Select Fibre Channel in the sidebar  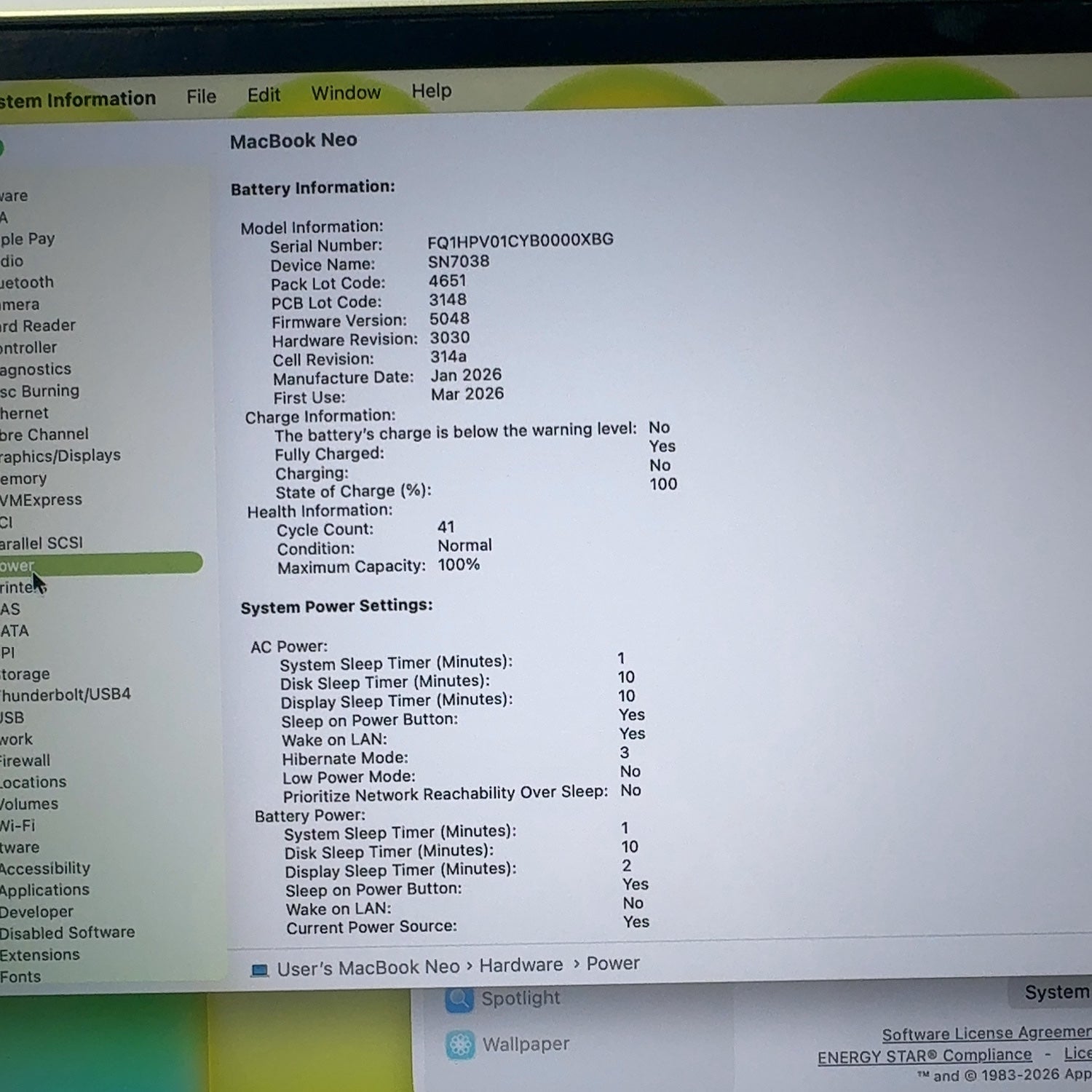click(44, 435)
